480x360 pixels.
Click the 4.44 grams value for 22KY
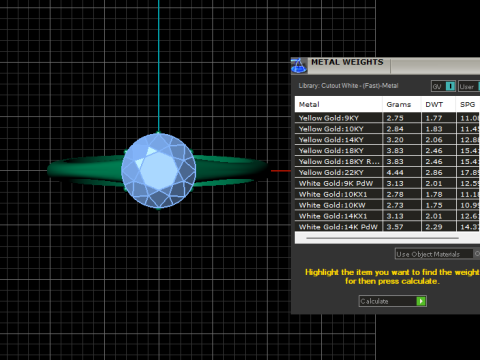pyautogui.click(x=395, y=172)
